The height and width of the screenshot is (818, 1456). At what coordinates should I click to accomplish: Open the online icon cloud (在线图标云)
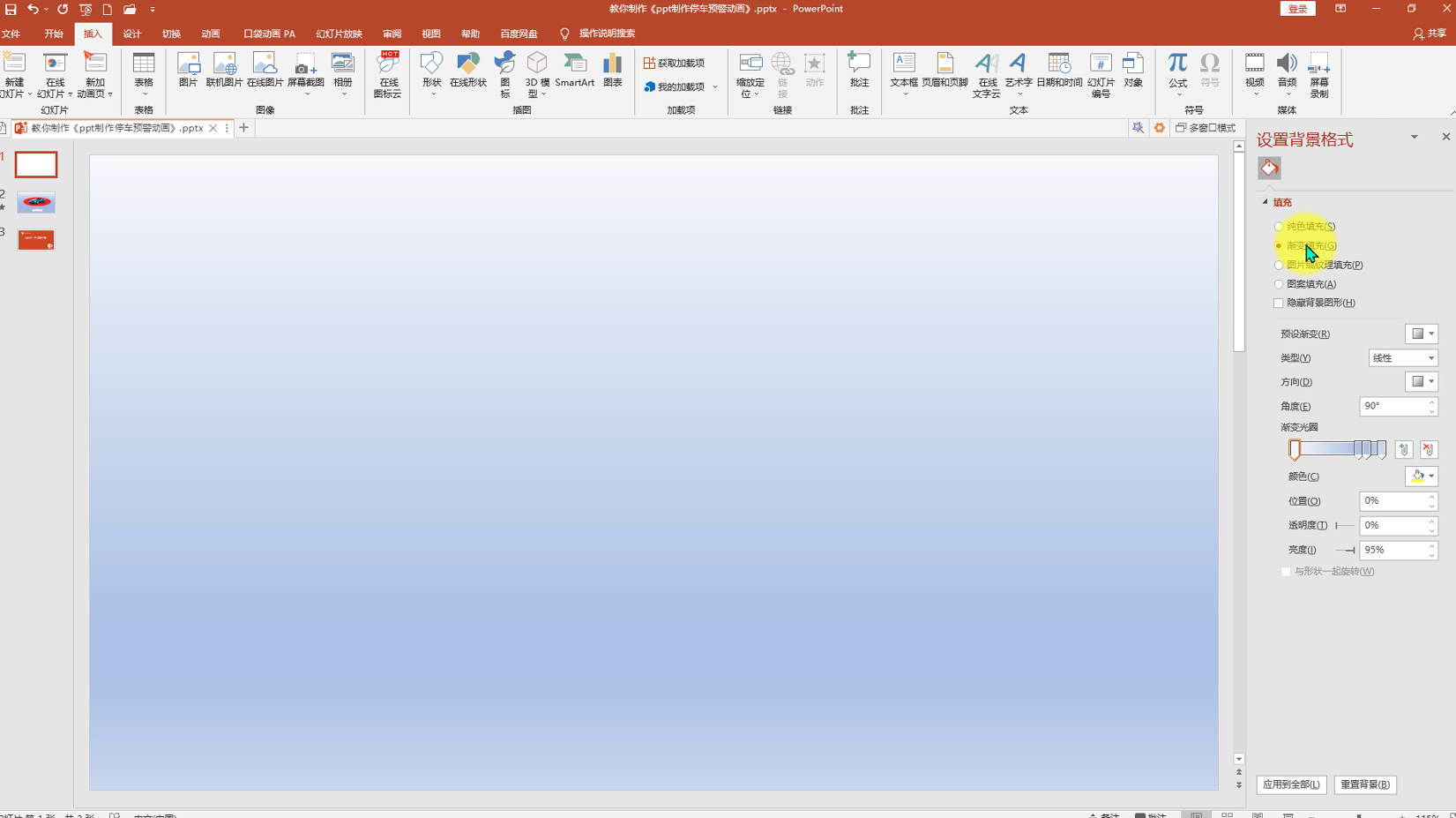tap(388, 74)
